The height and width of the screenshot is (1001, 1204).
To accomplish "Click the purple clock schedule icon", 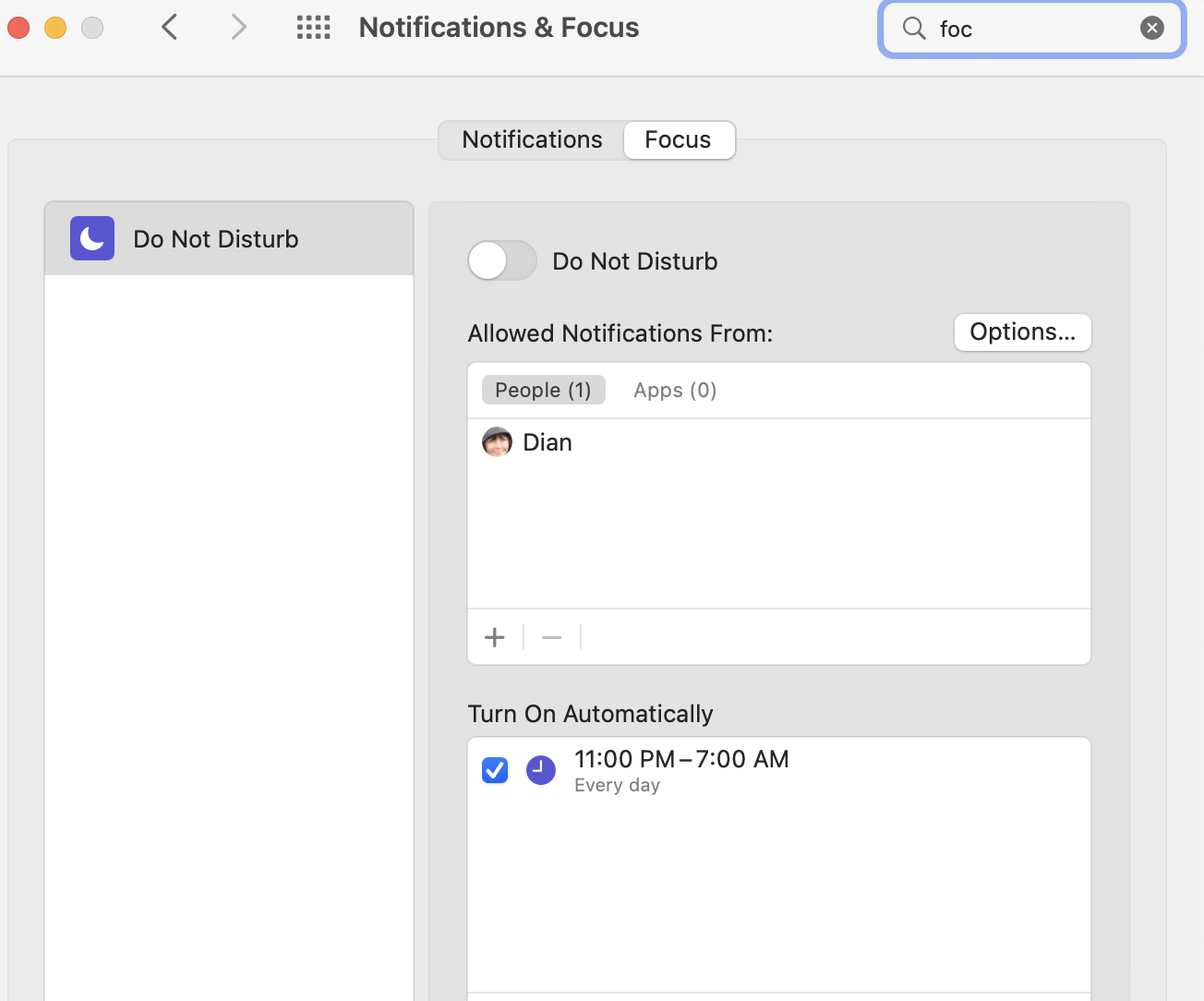I will tap(541, 770).
